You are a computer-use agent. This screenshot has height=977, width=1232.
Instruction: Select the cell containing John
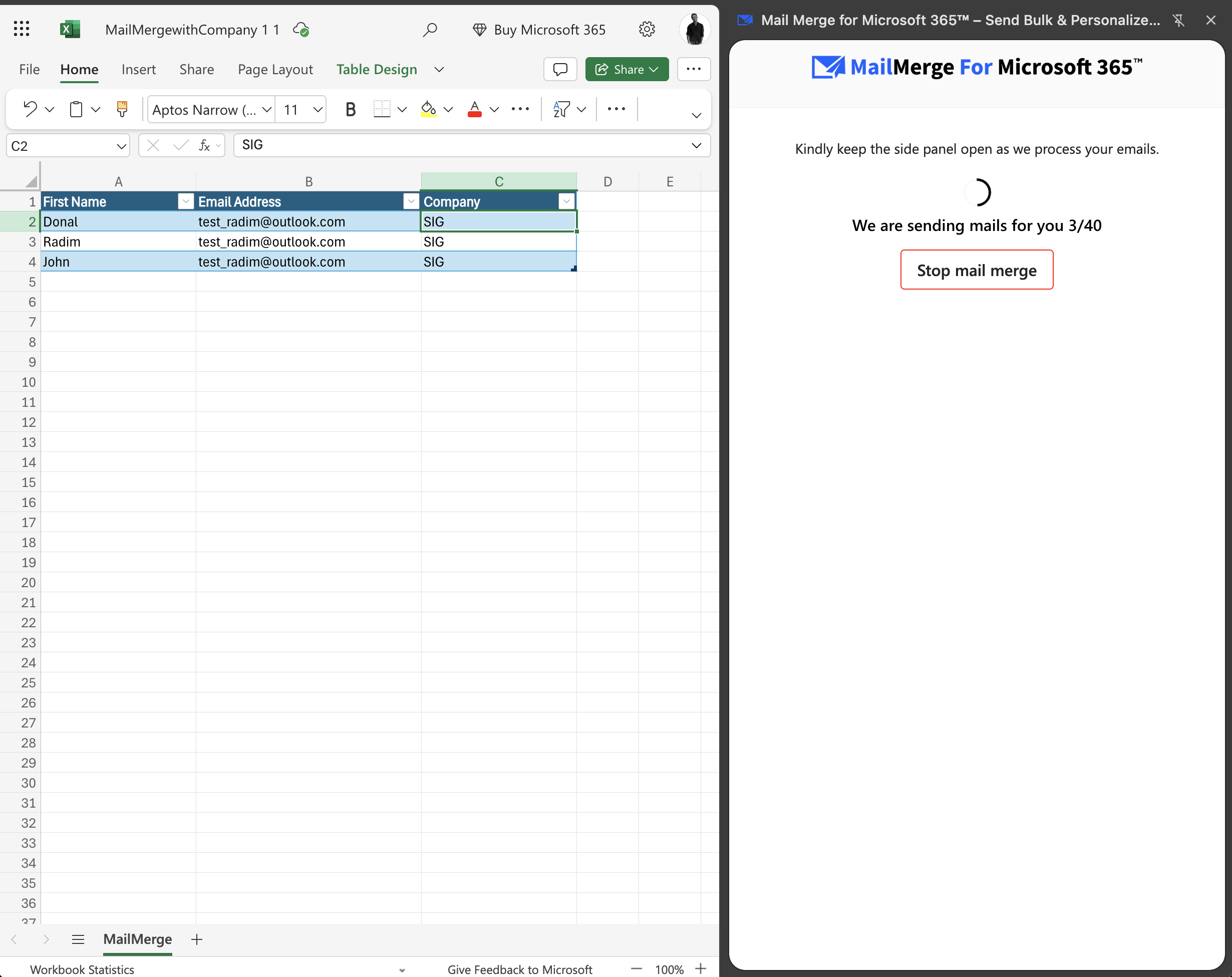(x=118, y=262)
